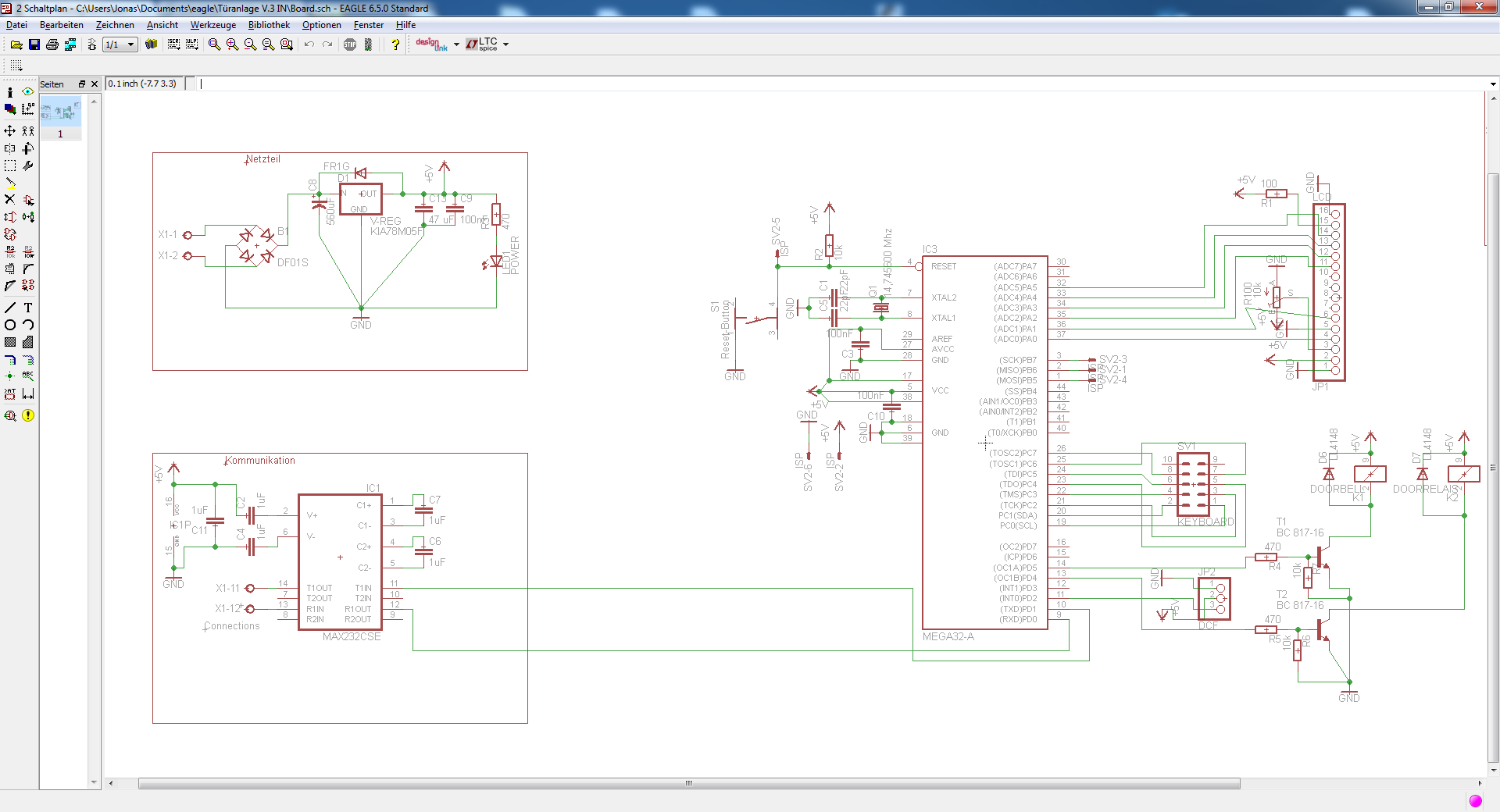Click the horizontal scrollbar below the schematic
The height and width of the screenshot is (812, 1500).
coord(687,783)
